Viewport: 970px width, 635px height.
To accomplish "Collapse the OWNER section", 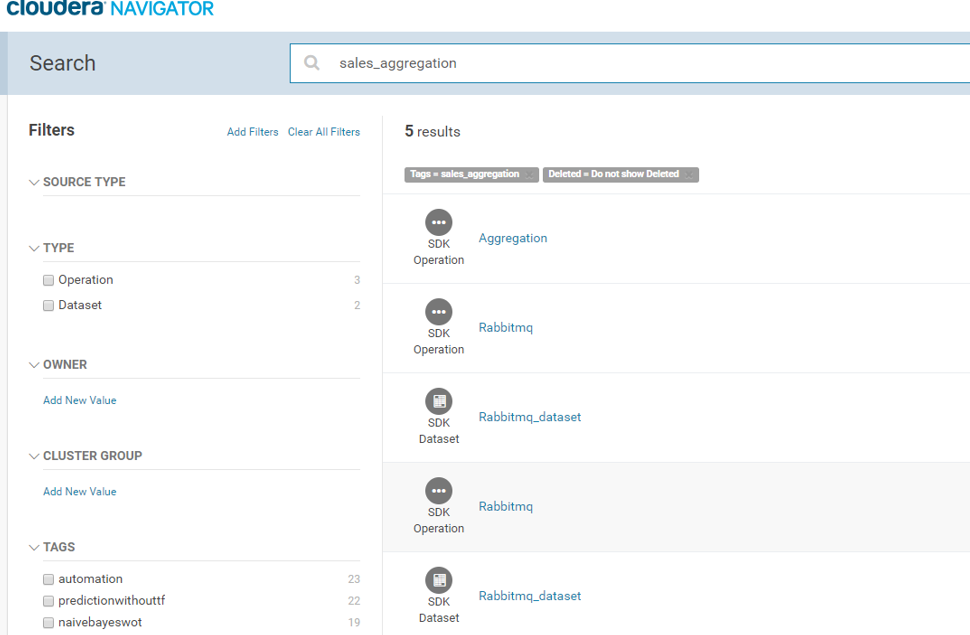I will 34,364.
